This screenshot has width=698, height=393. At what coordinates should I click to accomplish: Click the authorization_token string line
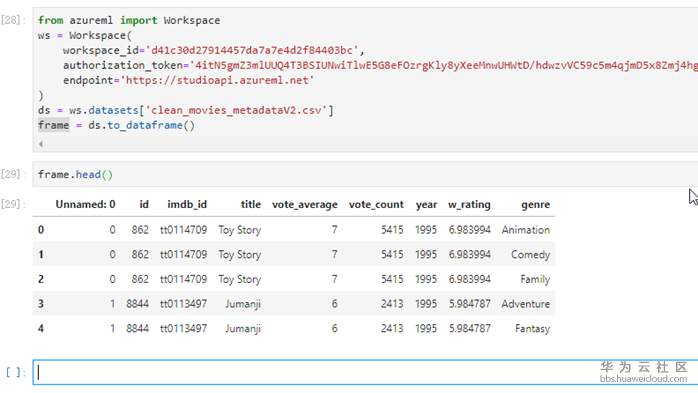(380, 65)
